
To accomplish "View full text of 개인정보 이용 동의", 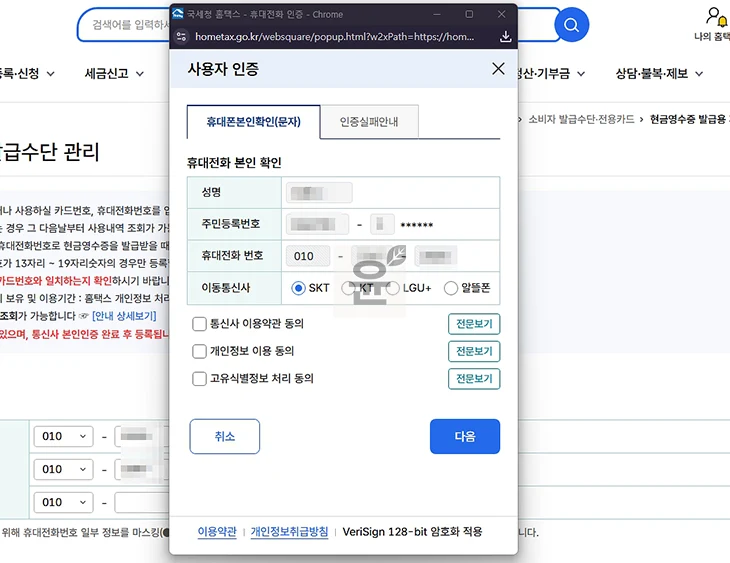I will click(474, 351).
